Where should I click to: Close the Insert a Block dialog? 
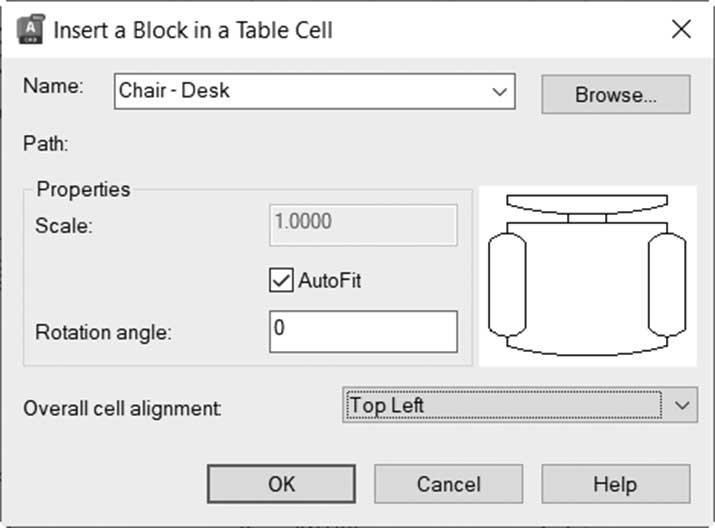click(x=681, y=30)
